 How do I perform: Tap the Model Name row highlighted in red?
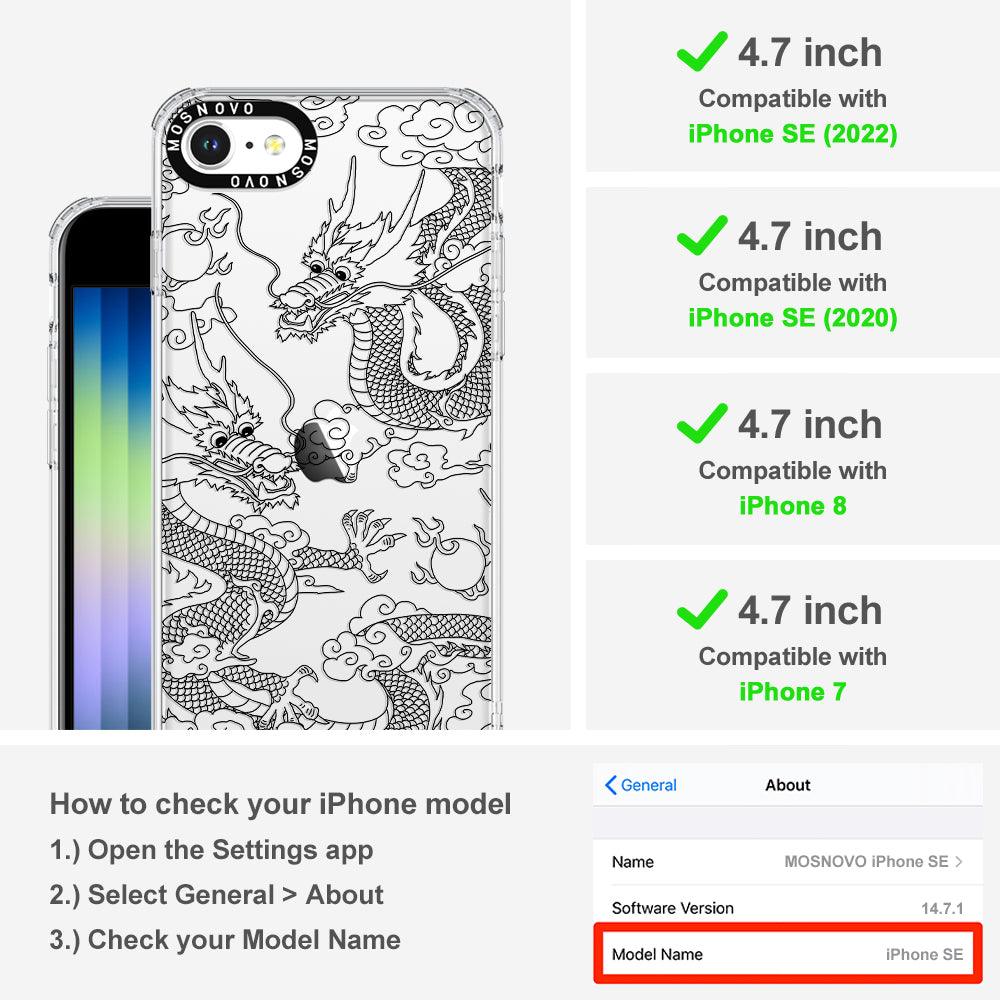click(788, 954)
